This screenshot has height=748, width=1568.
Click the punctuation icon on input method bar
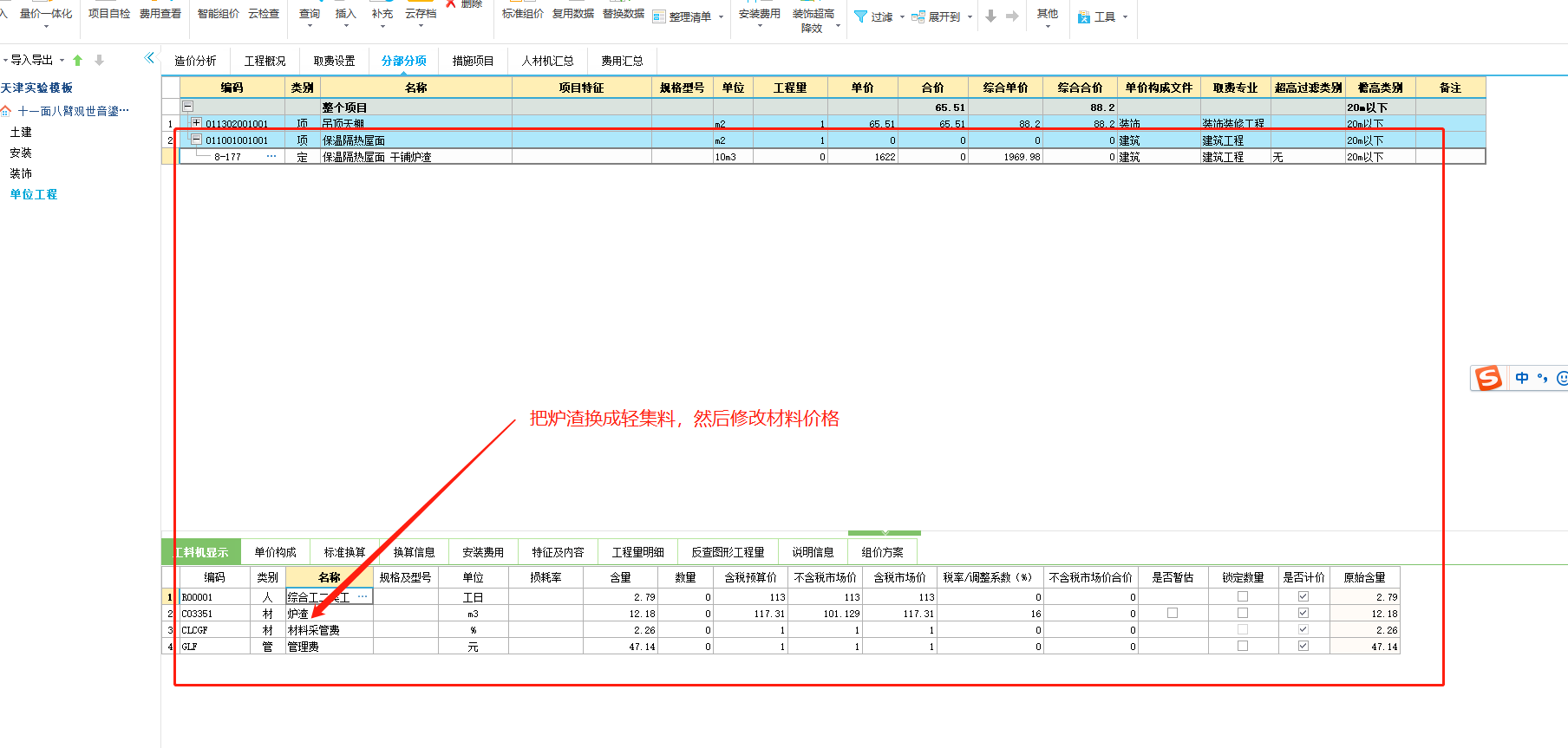[x=1542, y=378]
